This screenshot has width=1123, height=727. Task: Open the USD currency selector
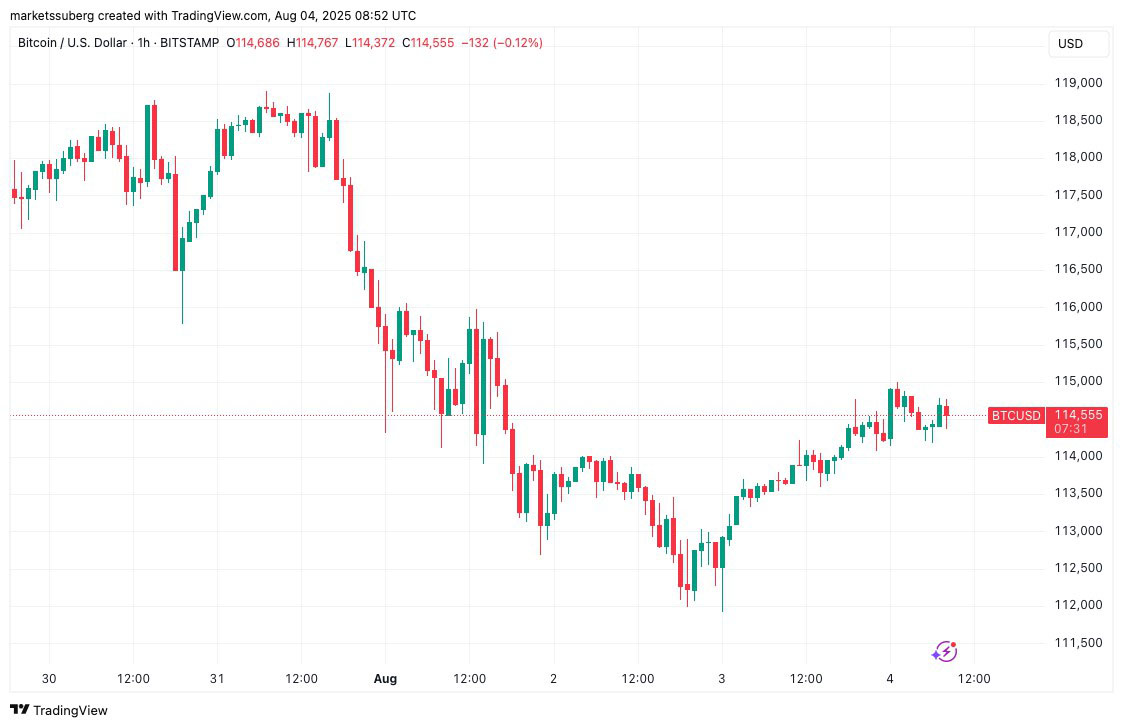point(1070,44)
